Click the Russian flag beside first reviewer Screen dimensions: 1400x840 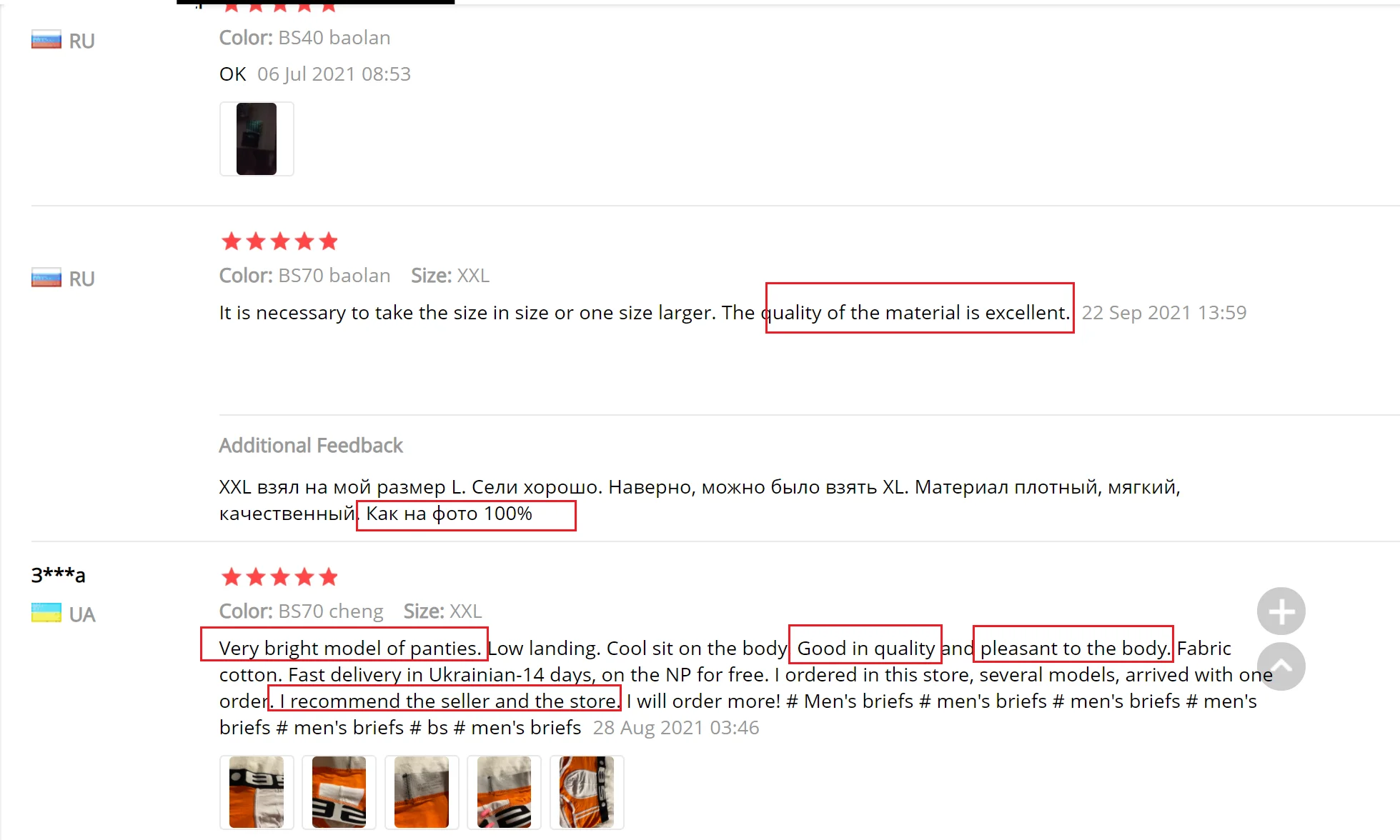(x=46, y=40)
